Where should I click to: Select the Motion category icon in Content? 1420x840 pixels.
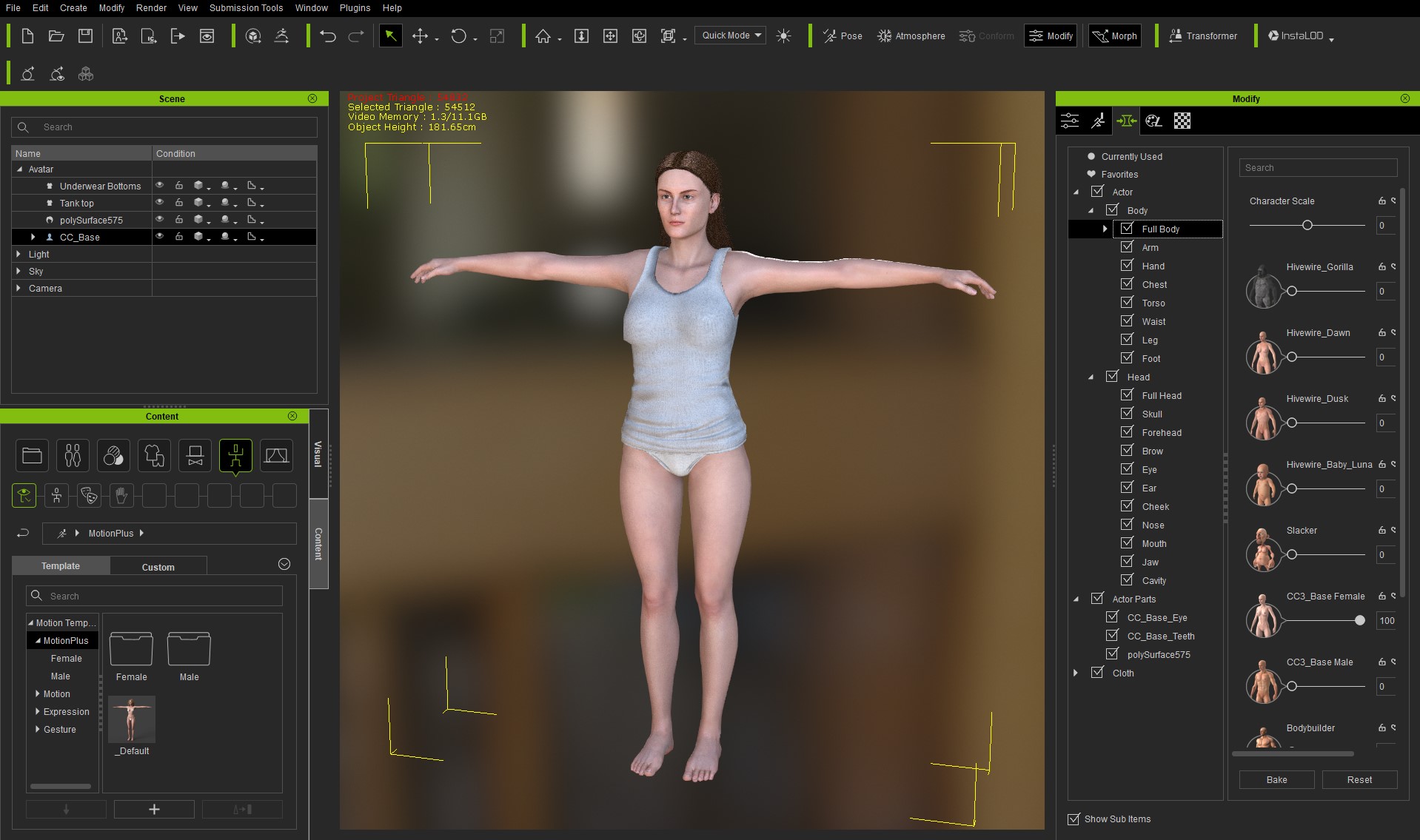point(235,455)
